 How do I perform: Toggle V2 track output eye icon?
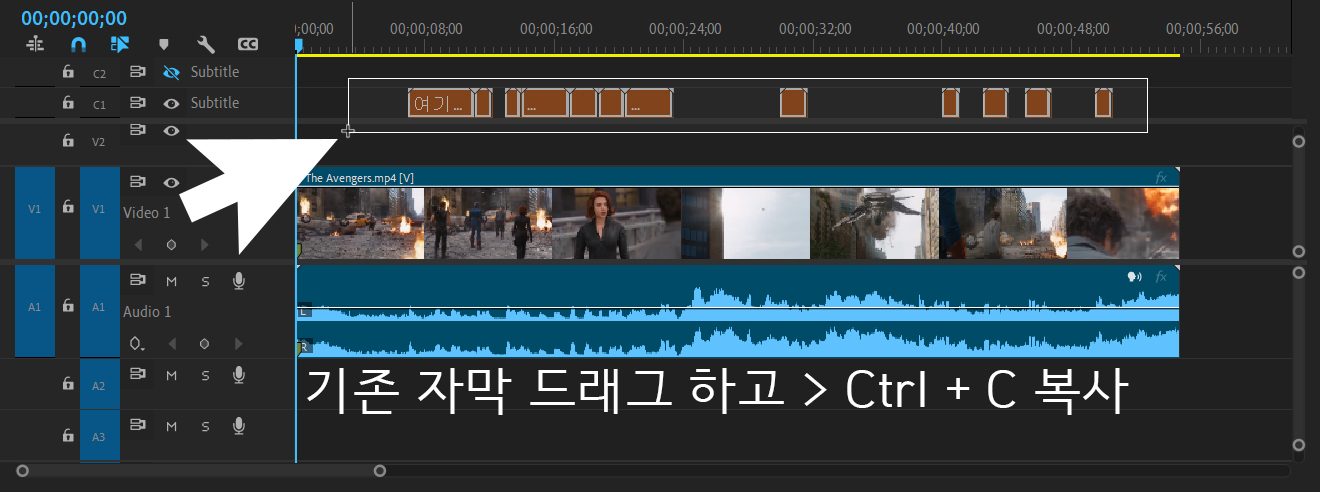coord(171,130)
